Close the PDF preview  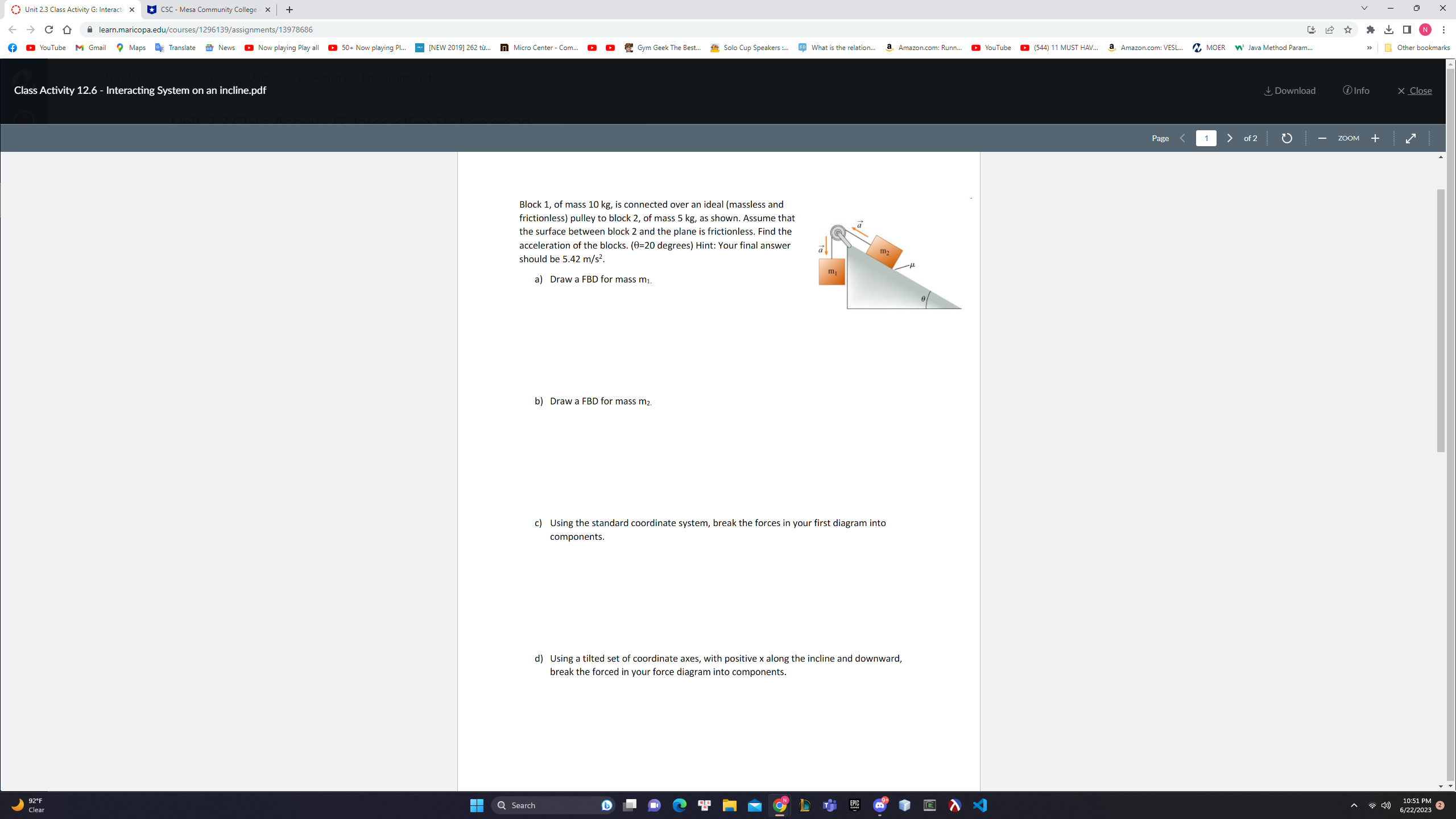[x=1414, y=90]
